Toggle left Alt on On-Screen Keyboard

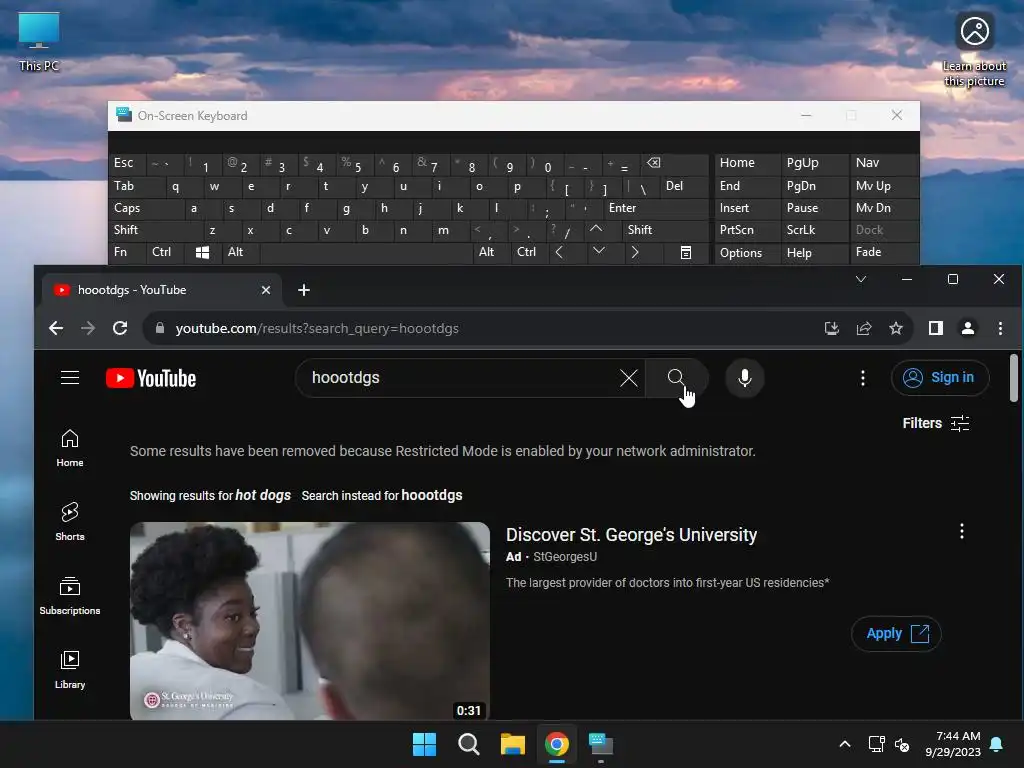[241, 252]
